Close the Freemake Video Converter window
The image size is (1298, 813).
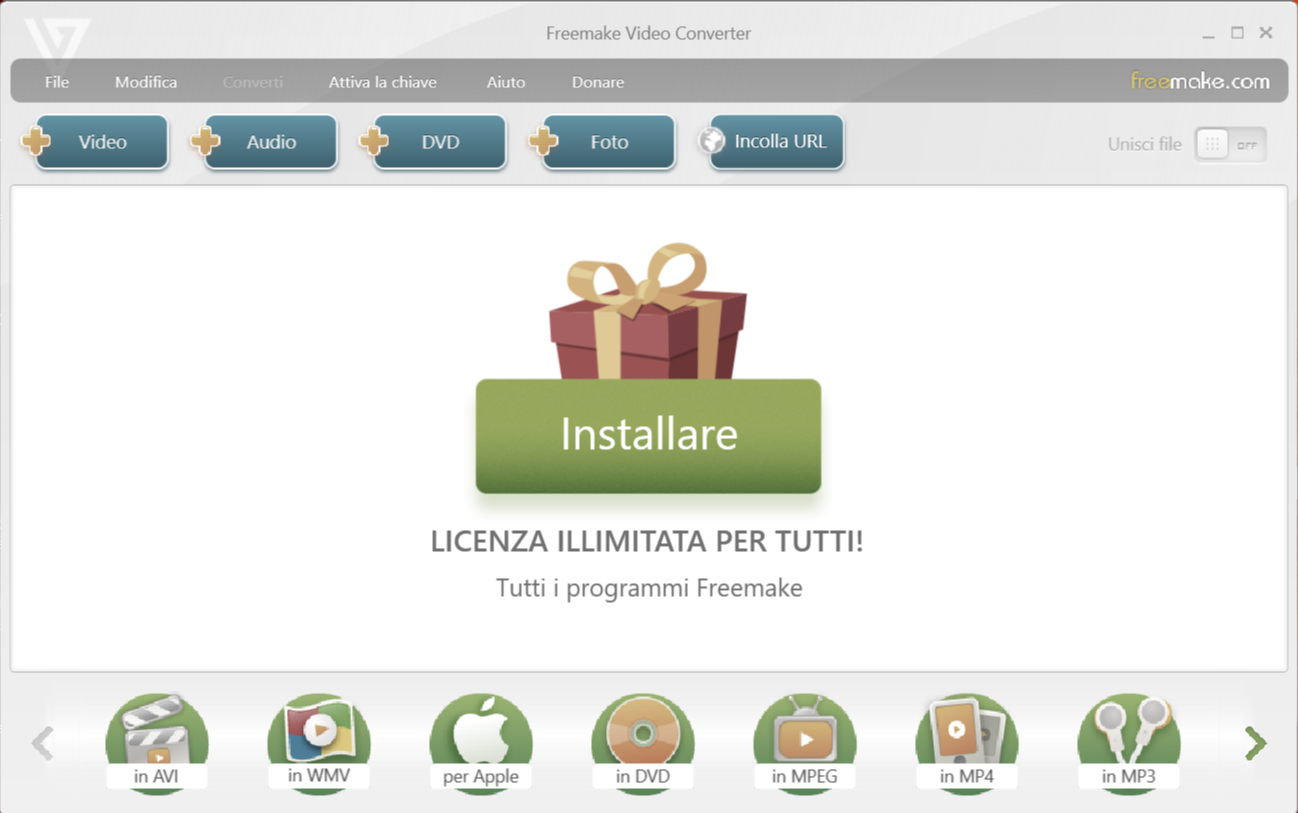coord(1266,33)
